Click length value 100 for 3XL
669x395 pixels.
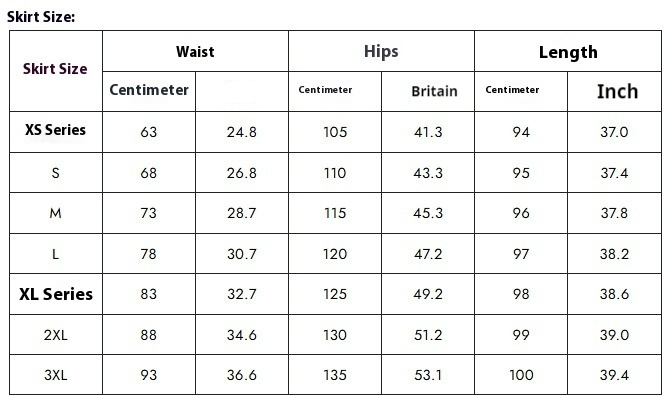(521, 375)
